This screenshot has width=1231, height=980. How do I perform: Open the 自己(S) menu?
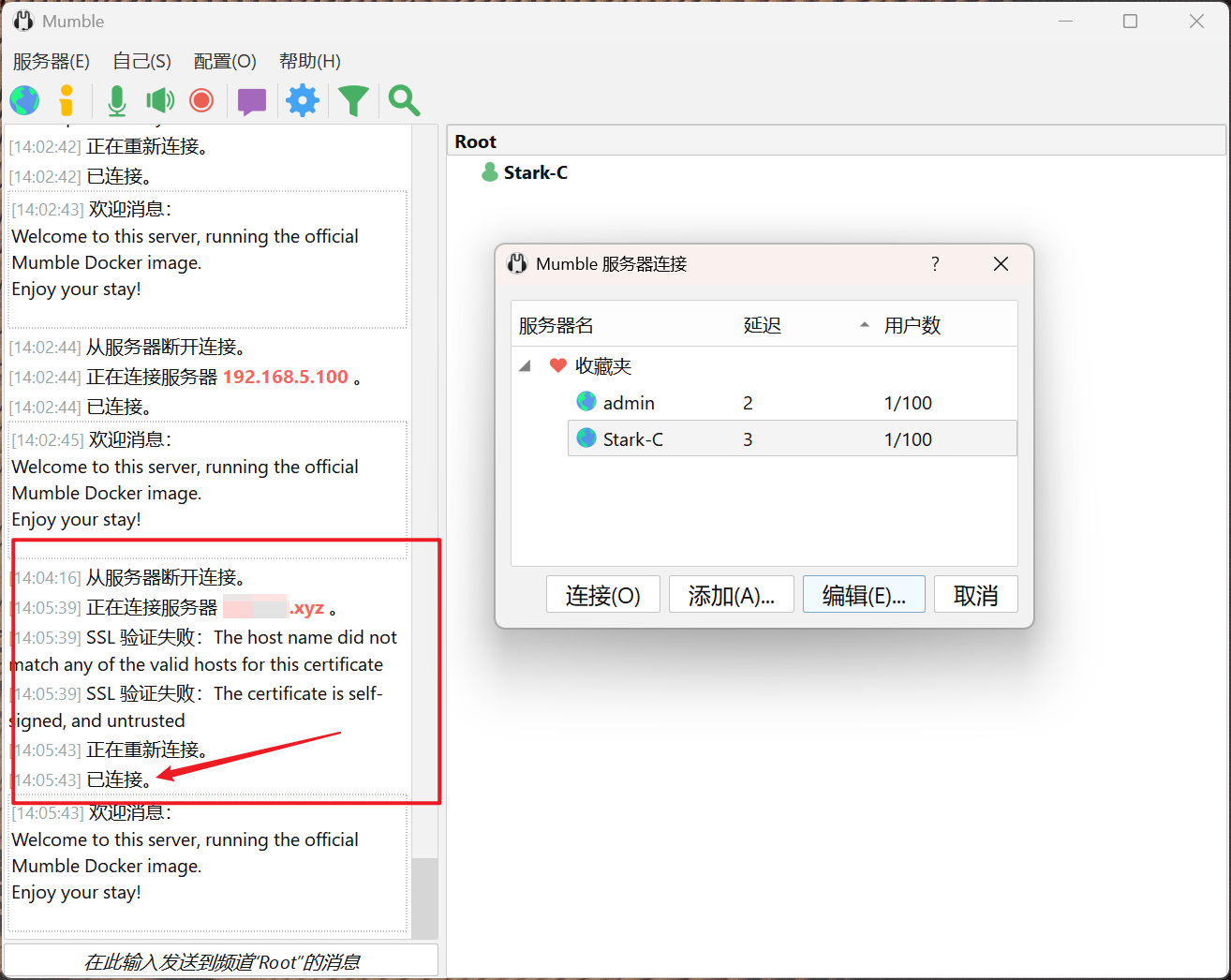pyautogui.click(x=141, y=61)
